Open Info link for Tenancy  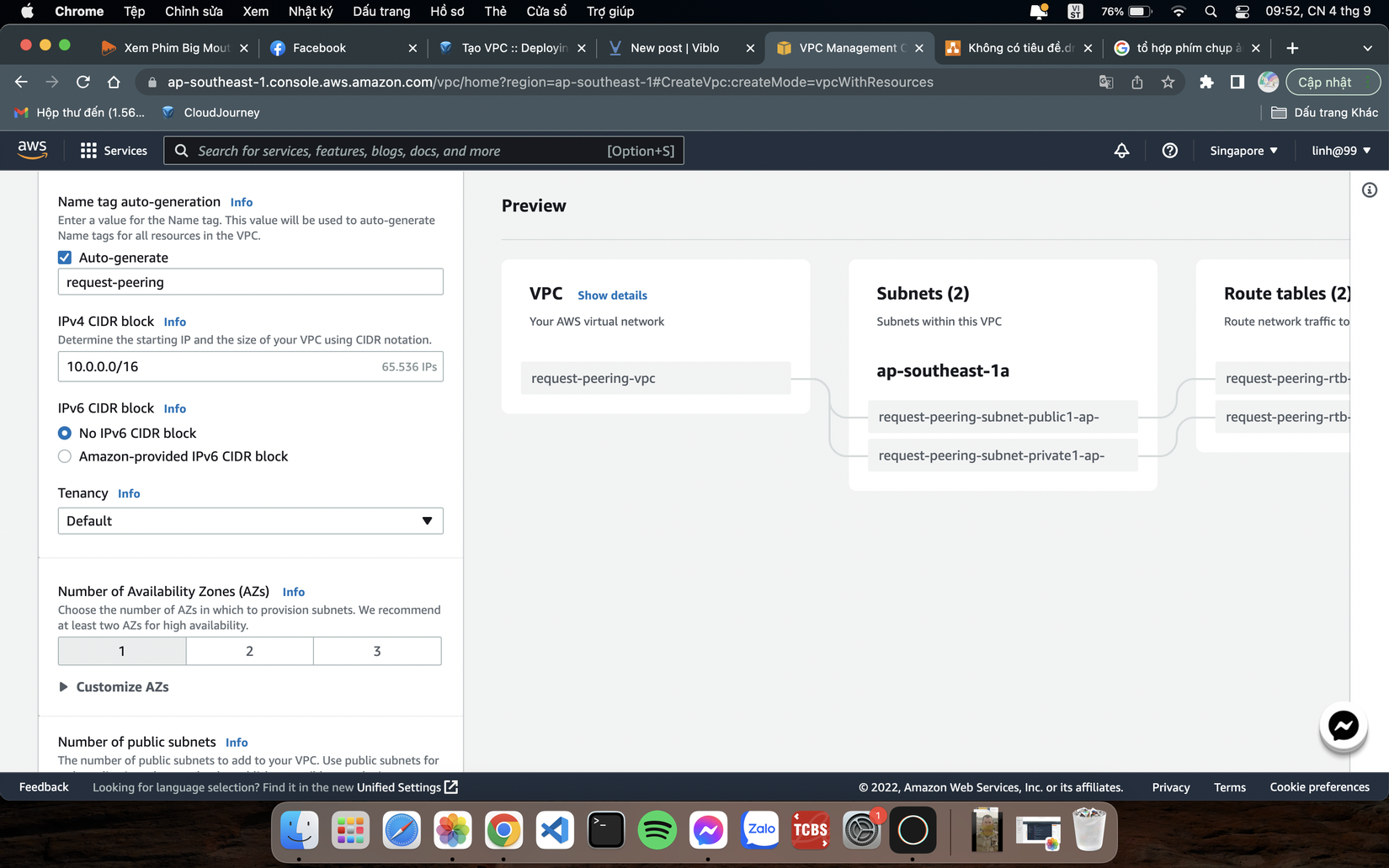(x=129, y=493)
